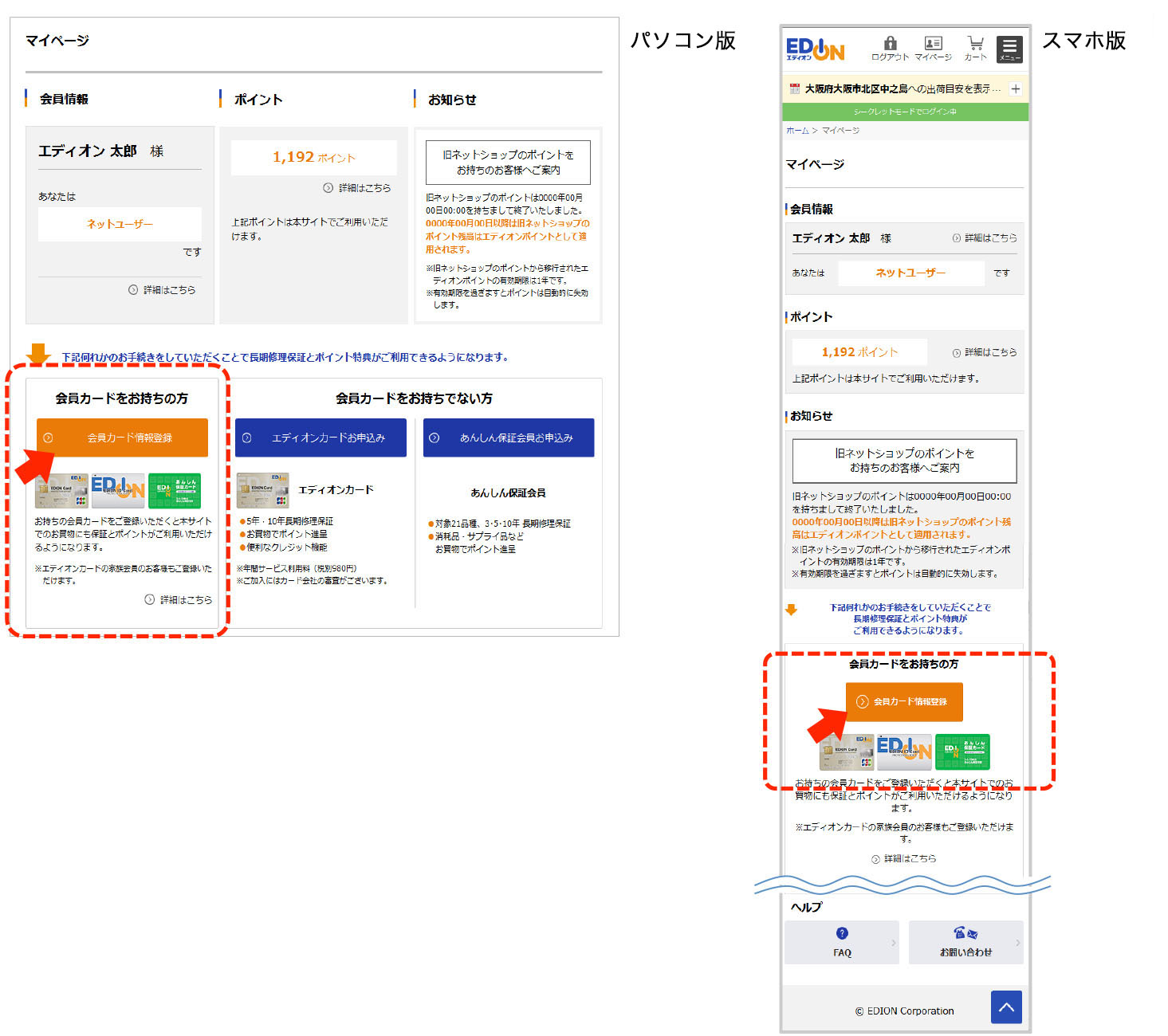Tap 詳細はこちら beside mobile 1,192 ポイント
Screen dimensions: 1168x1036
pyautogui.click(x=985, y=352)
